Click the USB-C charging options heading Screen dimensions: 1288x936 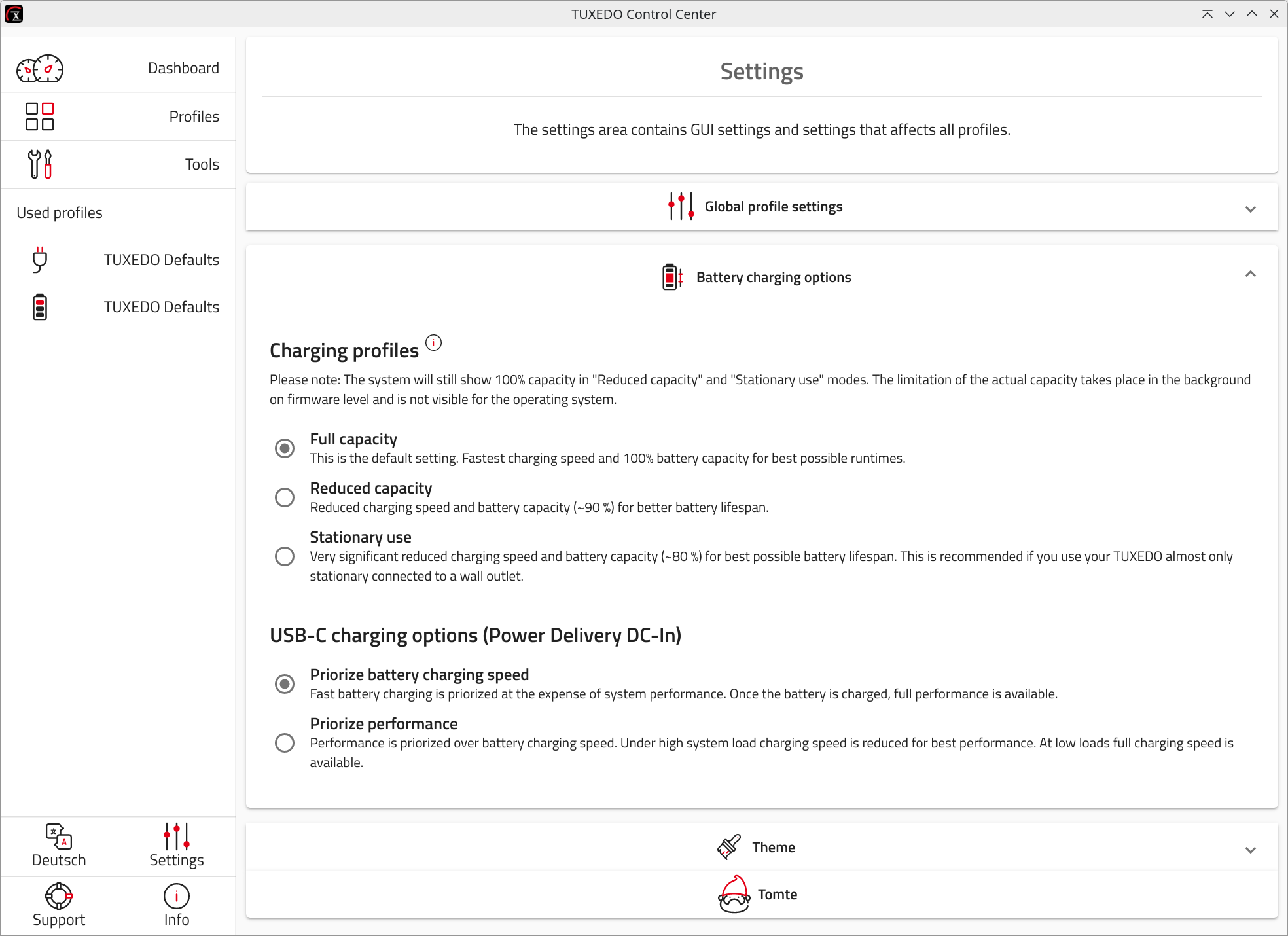(x=476, y=635)
